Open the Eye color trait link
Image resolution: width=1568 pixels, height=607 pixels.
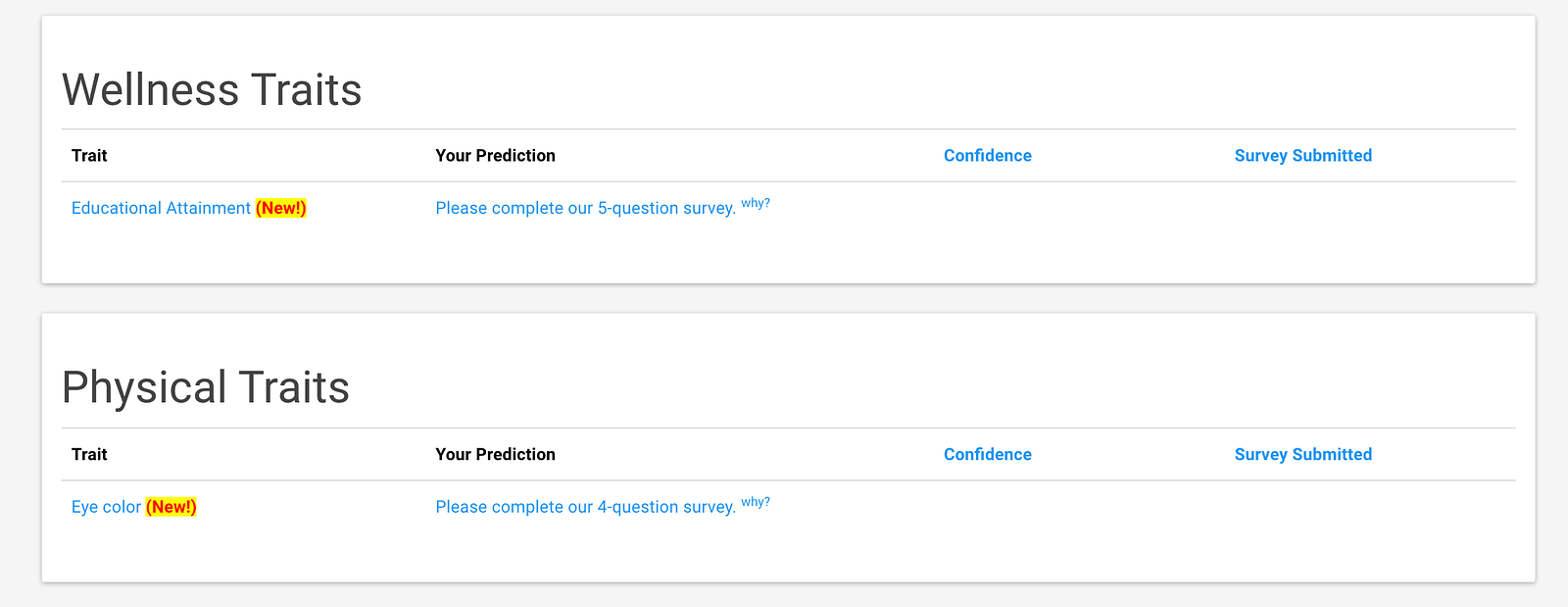click(106, 507)
